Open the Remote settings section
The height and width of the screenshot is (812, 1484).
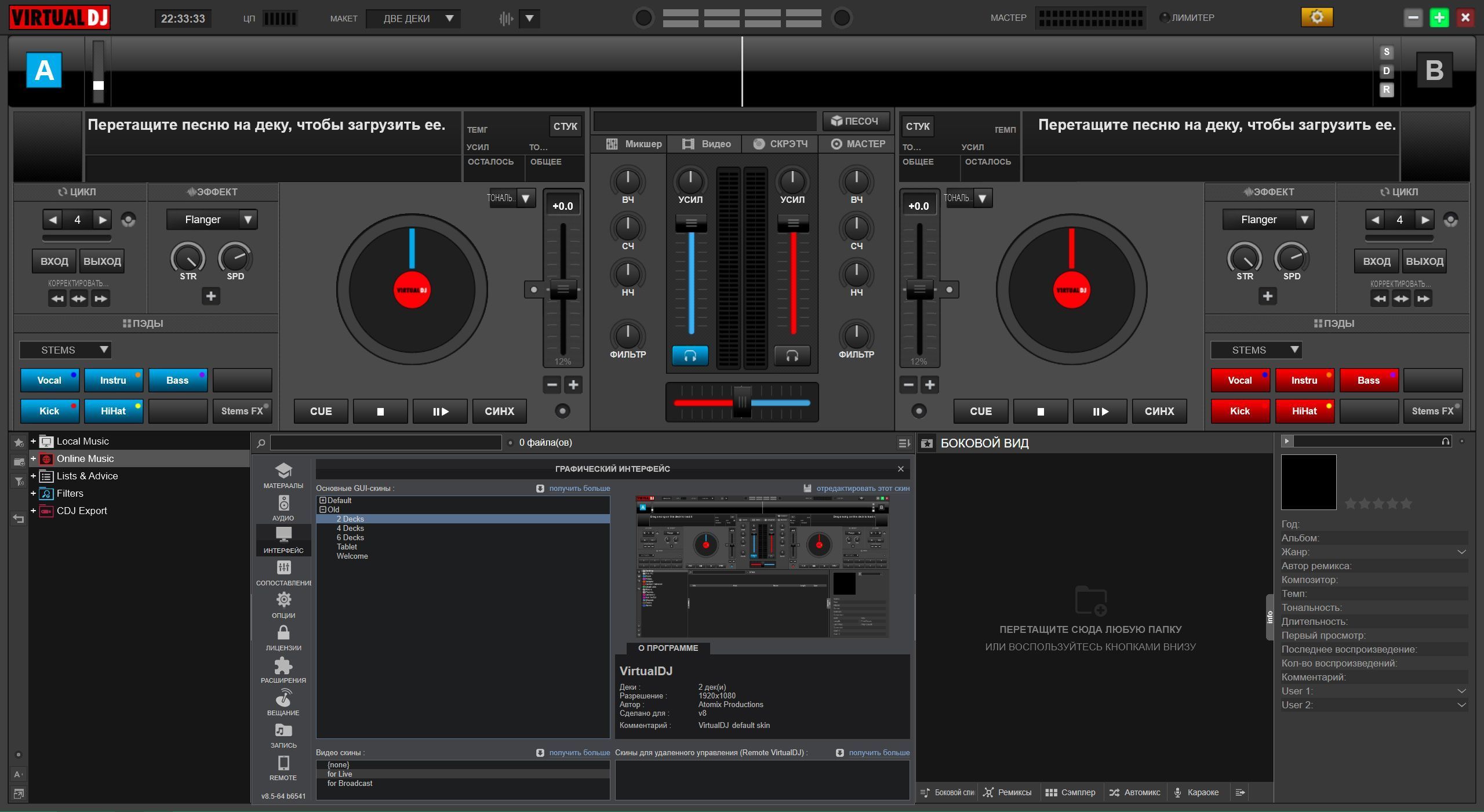283,767
